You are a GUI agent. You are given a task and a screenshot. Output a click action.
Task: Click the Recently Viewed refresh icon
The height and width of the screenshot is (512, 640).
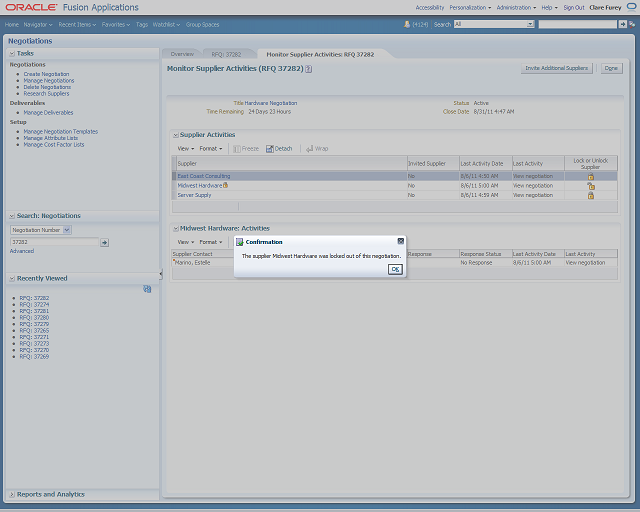(147, 289)
